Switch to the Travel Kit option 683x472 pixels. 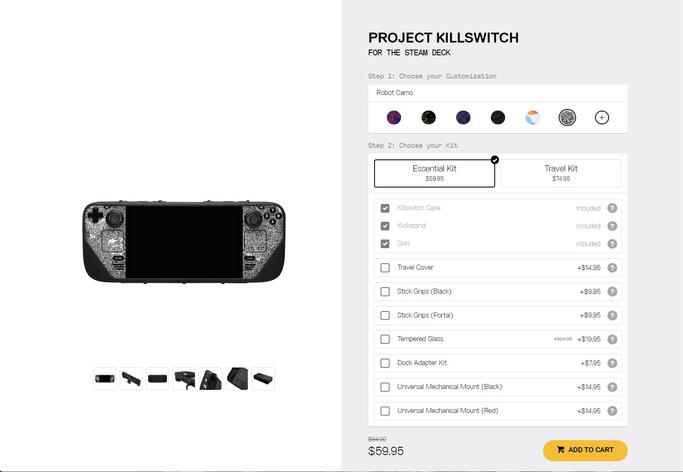(561, 173)
